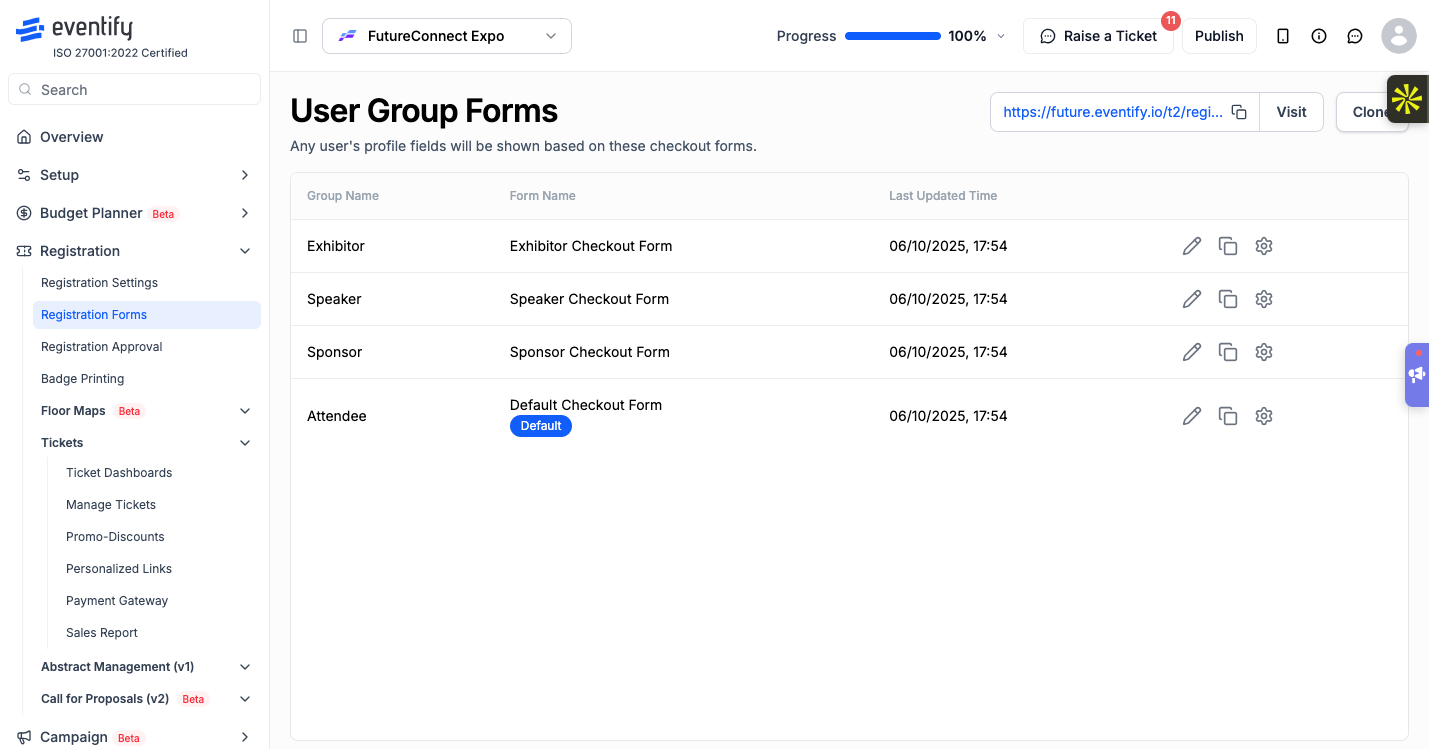The height and width of the screenshot is (749, 1429).
Task: Edit the Default Checkout Form
Action: pos(1192,416)
